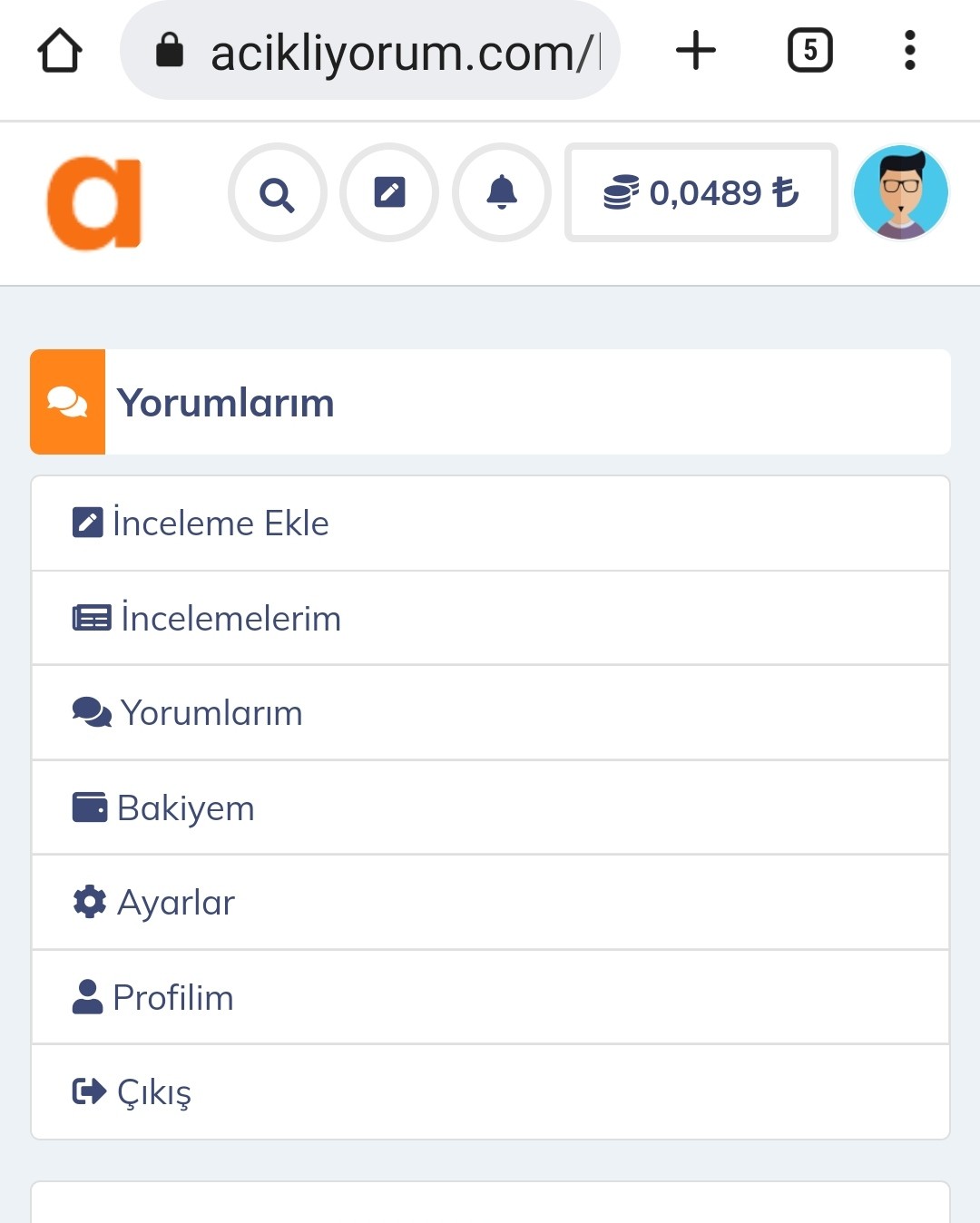This screenshot has height=1223, width=980.
Task: Log out via Çıkış
Action: (490, 1092)
